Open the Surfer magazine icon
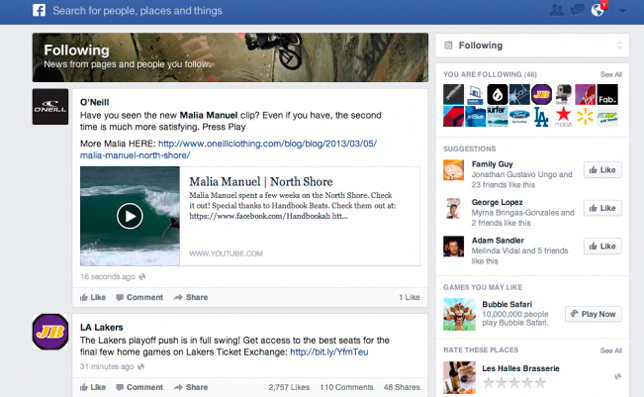Viewport: 644px width, 397px height. pos(497,117)
